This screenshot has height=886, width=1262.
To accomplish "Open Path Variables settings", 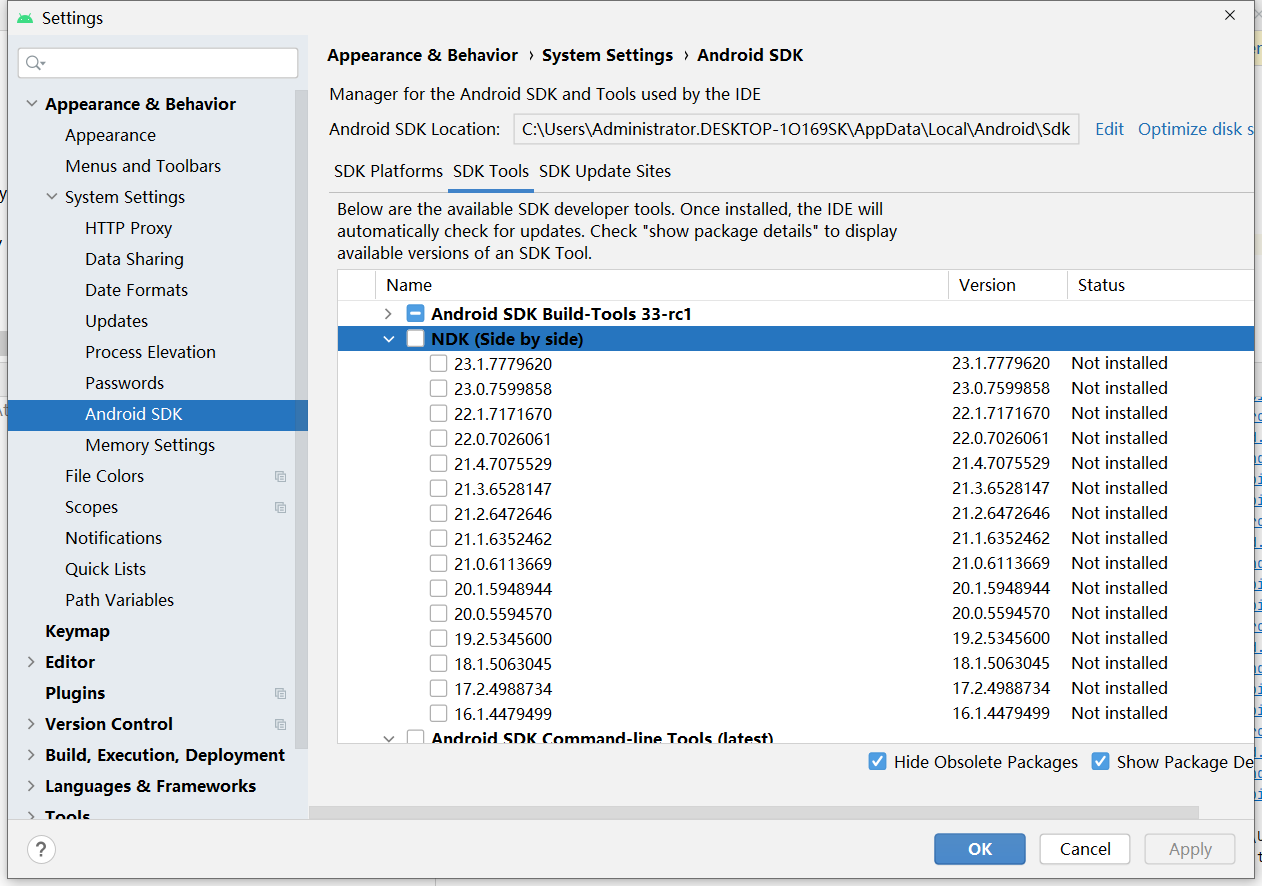I will [x=119, y=600].
